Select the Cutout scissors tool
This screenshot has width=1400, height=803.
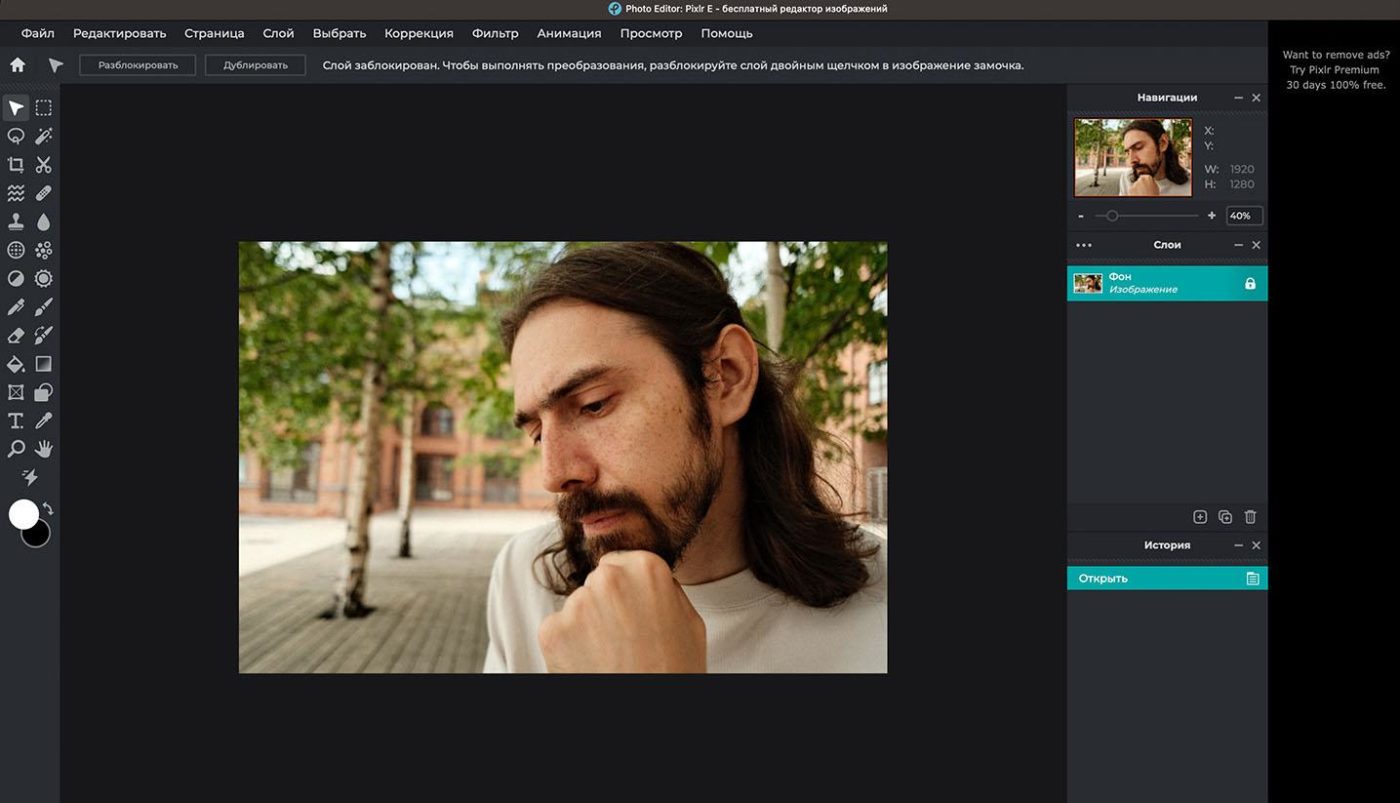point(44,165)
